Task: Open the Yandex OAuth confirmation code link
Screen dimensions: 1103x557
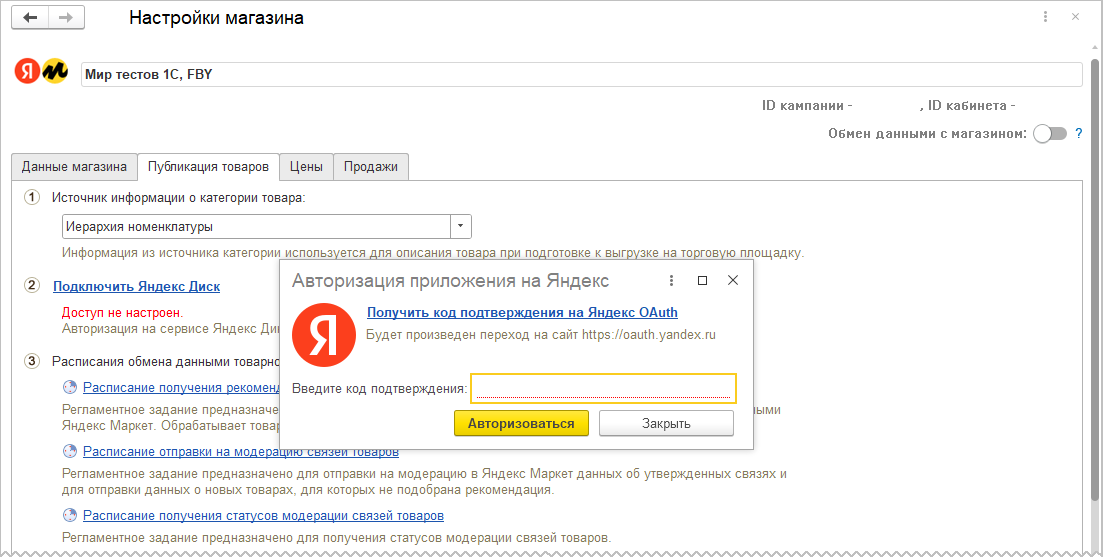Action: [x=524, y=312]
